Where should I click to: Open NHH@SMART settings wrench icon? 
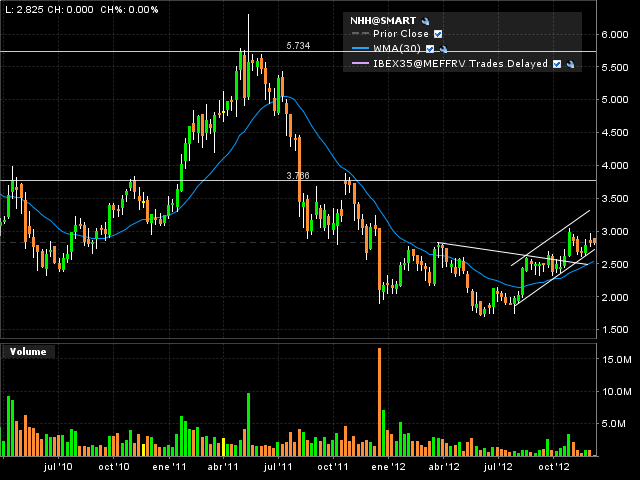click(x=425, y=21)
